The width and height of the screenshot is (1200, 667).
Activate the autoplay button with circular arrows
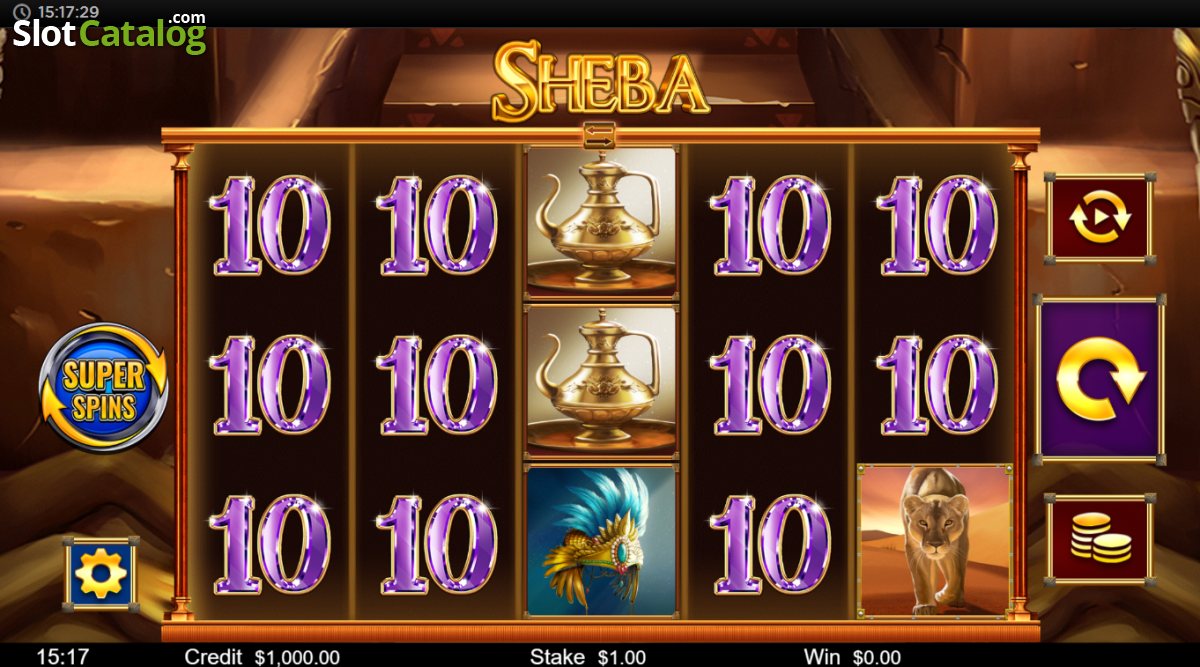click(1099, 217)
